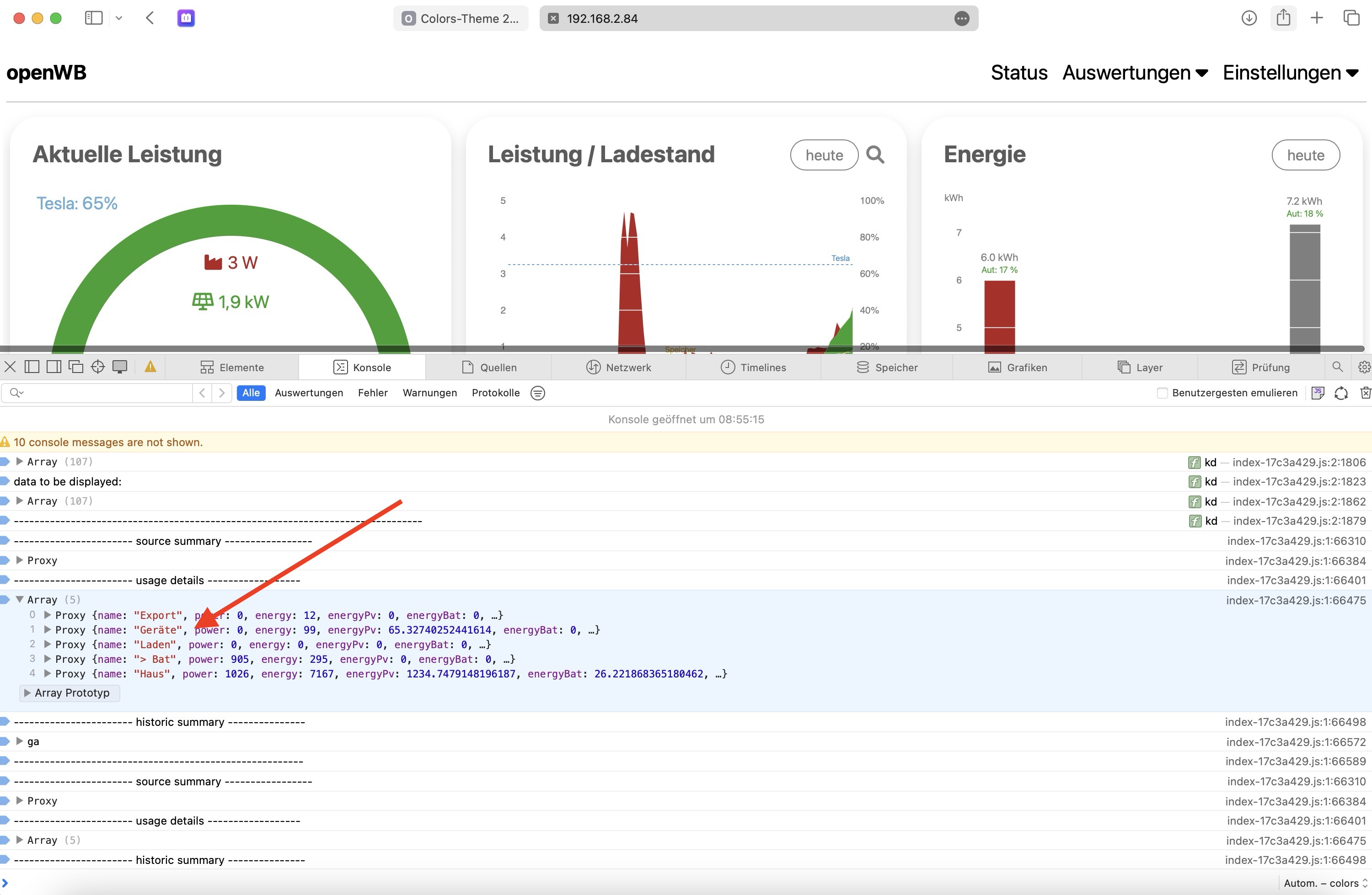The image size is (1372, 895).
Task: Open Web Inspector settings gear
Action: tap(1364, 367)
